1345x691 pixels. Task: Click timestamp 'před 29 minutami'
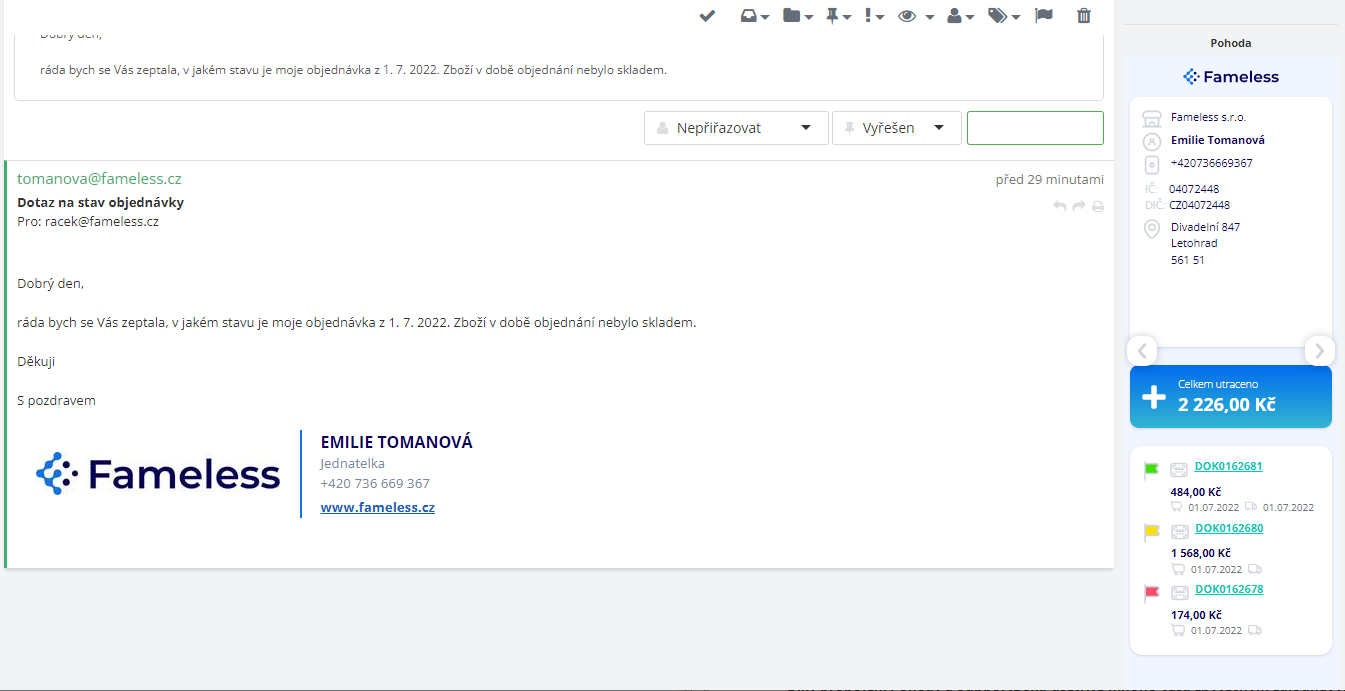(1049, 180)
